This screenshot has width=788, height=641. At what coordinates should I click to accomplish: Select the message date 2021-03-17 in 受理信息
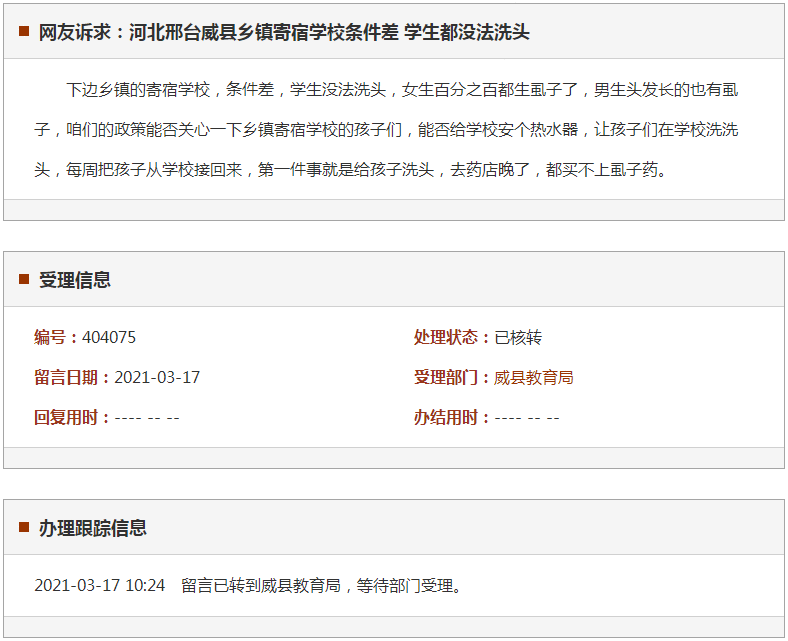tap(157, 378)
